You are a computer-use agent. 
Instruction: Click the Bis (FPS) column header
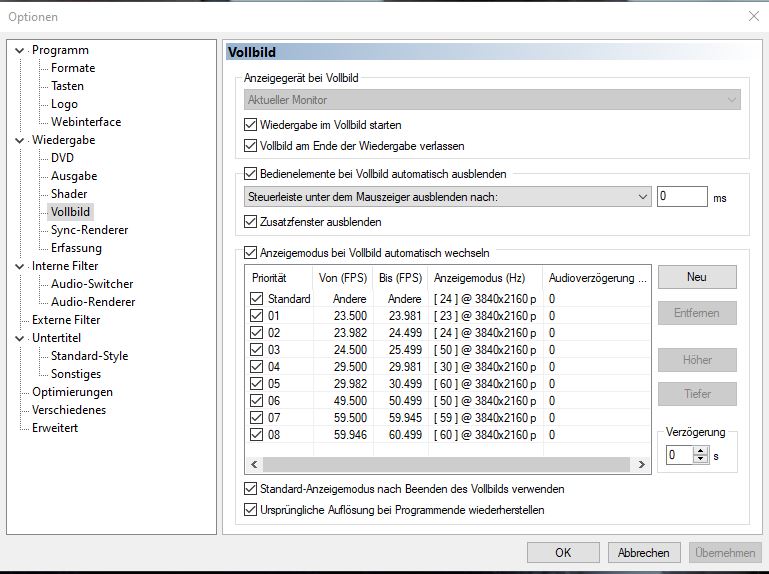400,278
